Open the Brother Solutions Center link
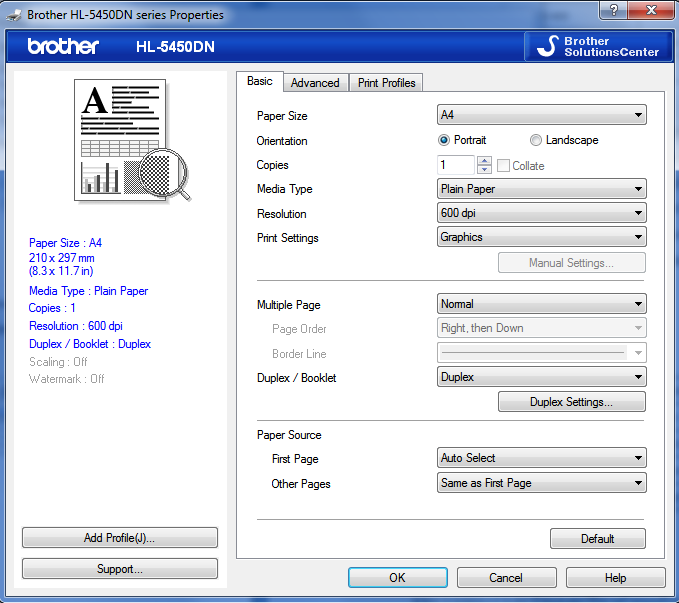 tap(598, 46)
